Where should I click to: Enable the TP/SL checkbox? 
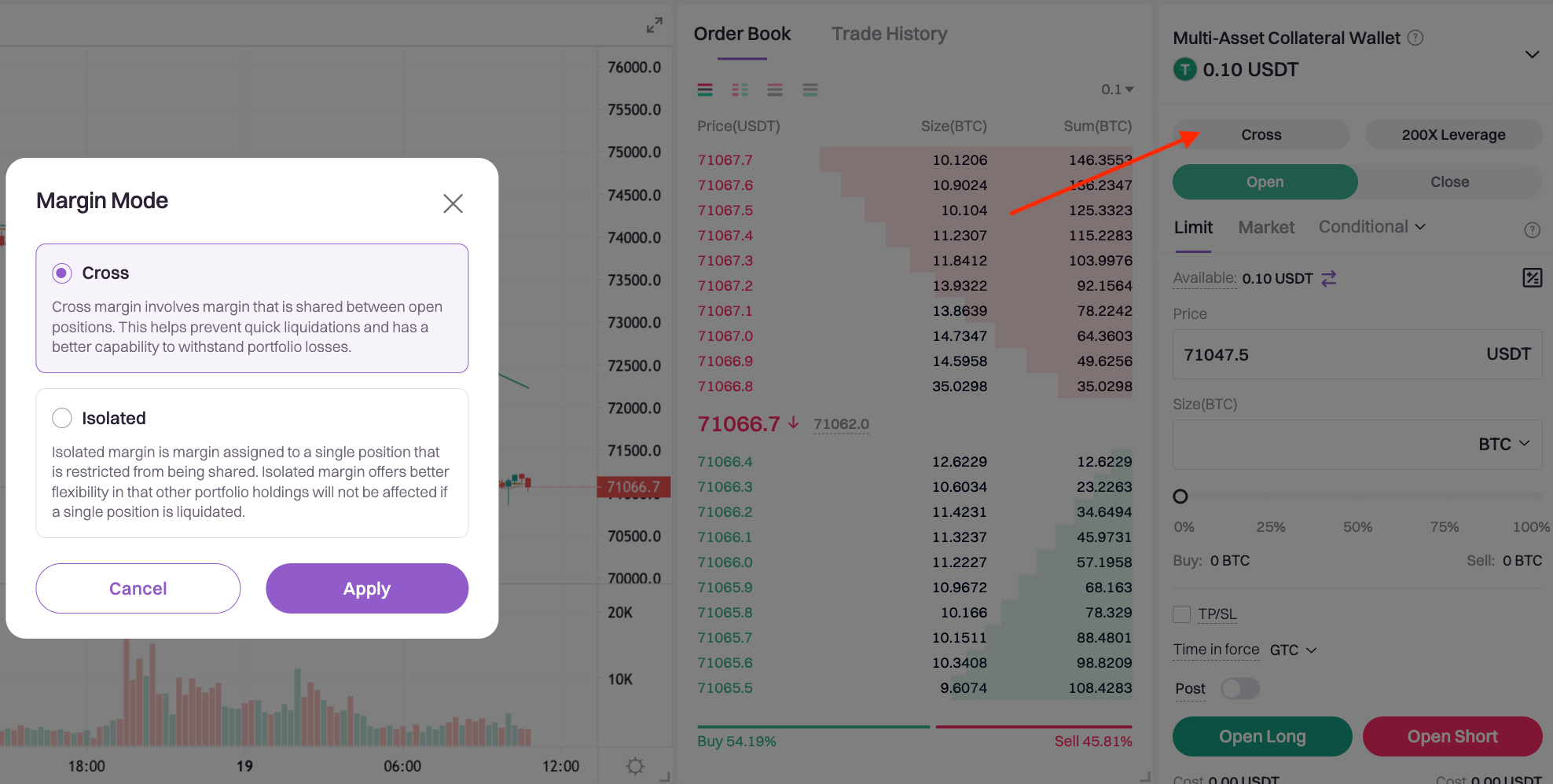[1181, 614]
